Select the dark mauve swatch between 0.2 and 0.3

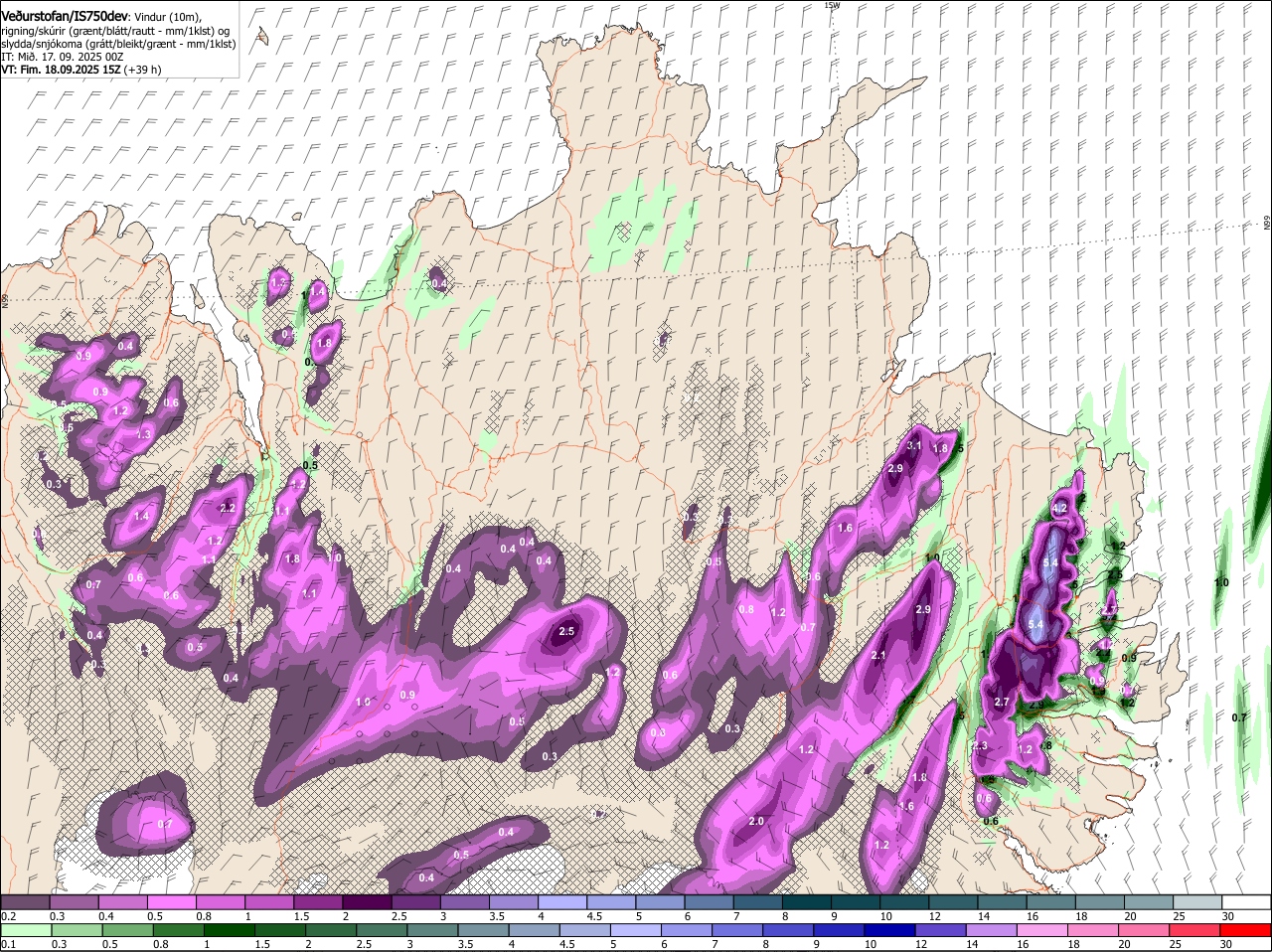(x=25, y=902)
